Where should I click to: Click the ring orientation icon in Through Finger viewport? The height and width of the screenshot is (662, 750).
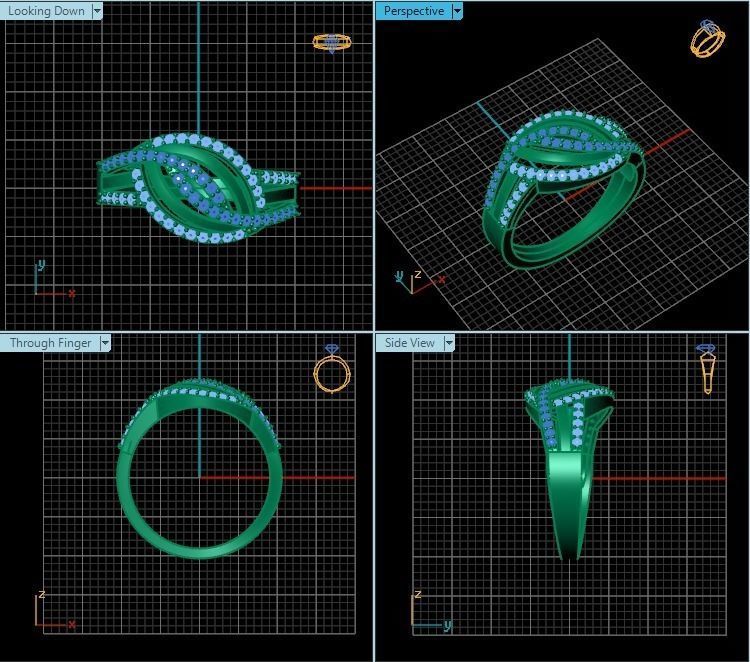(332, 368)
